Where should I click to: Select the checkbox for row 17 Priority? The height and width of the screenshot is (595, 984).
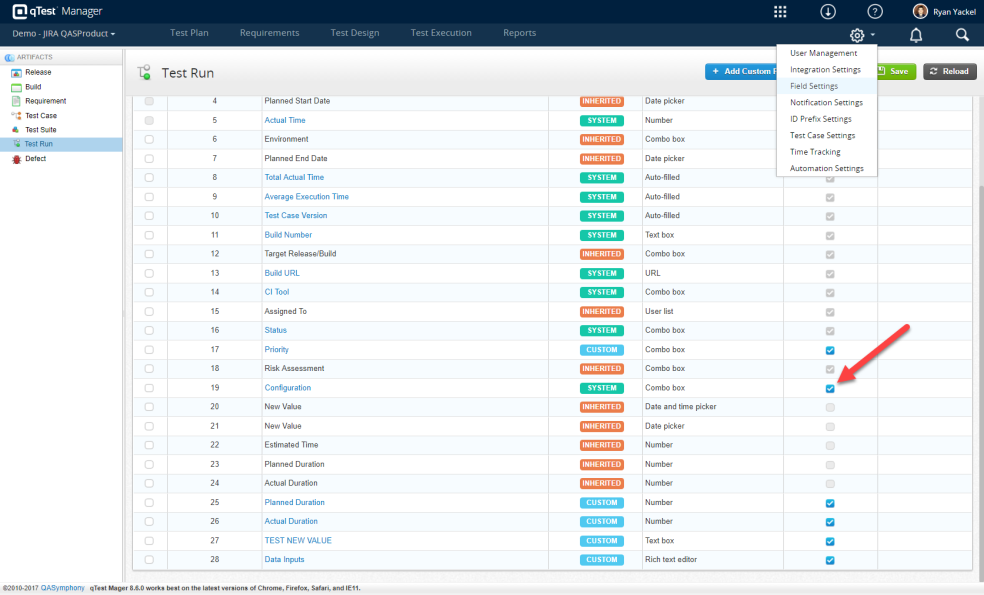point(149,350)
